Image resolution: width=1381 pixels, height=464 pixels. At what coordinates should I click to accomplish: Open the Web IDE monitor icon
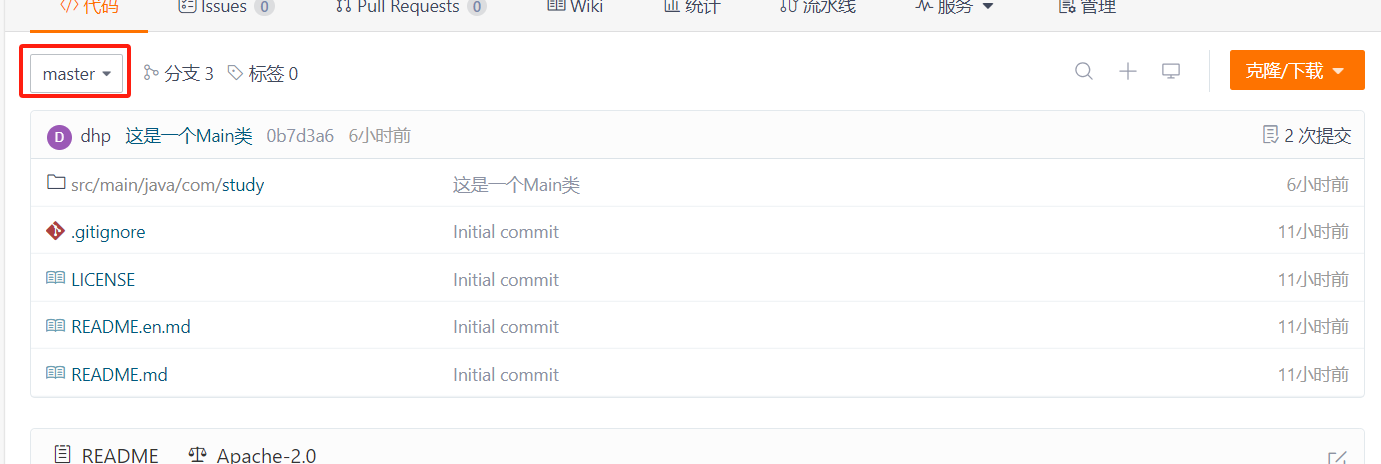coord(1171,71)
